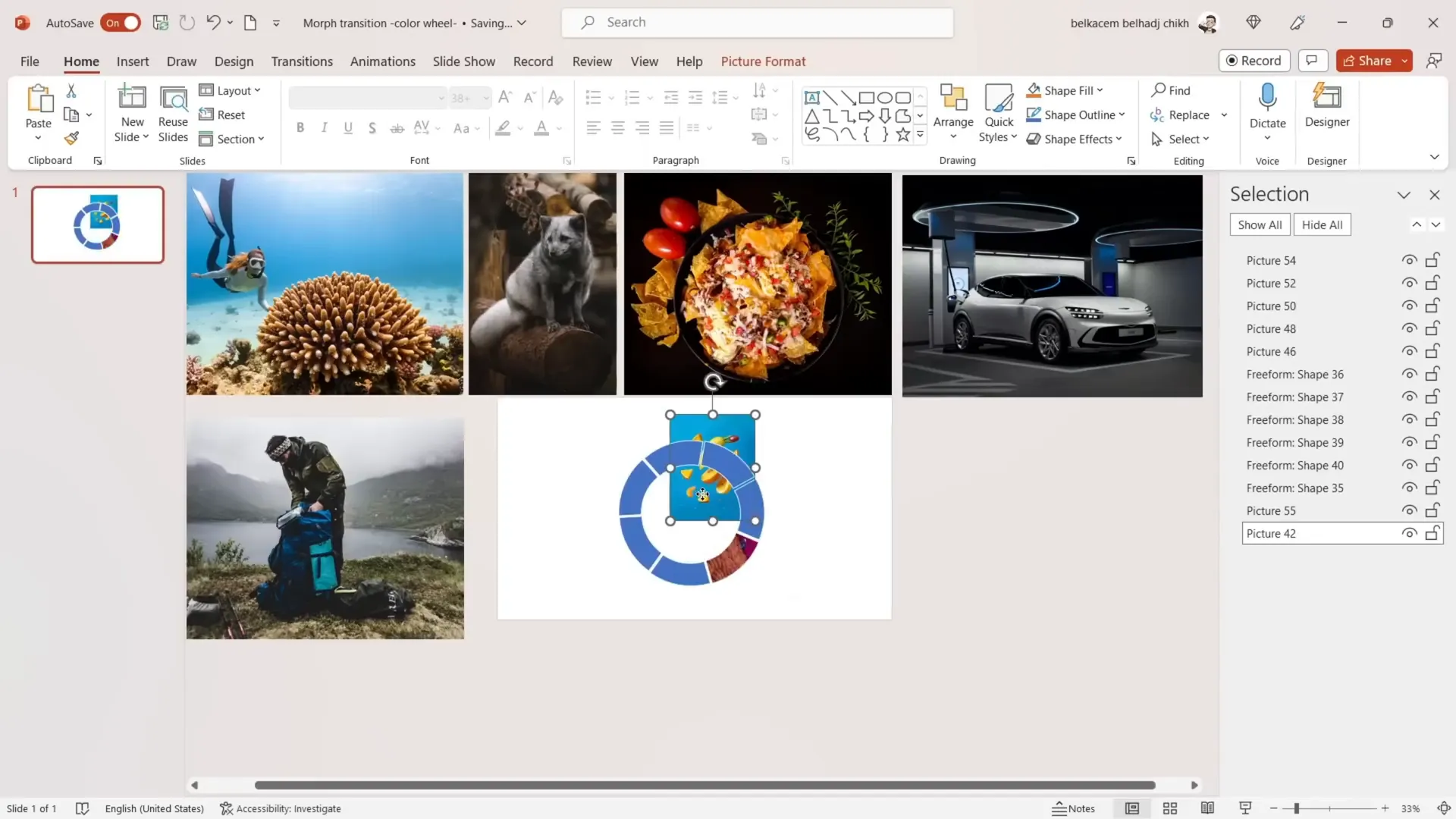Open the Notes pane button

pyautogui.click(x=1073, y=808)
